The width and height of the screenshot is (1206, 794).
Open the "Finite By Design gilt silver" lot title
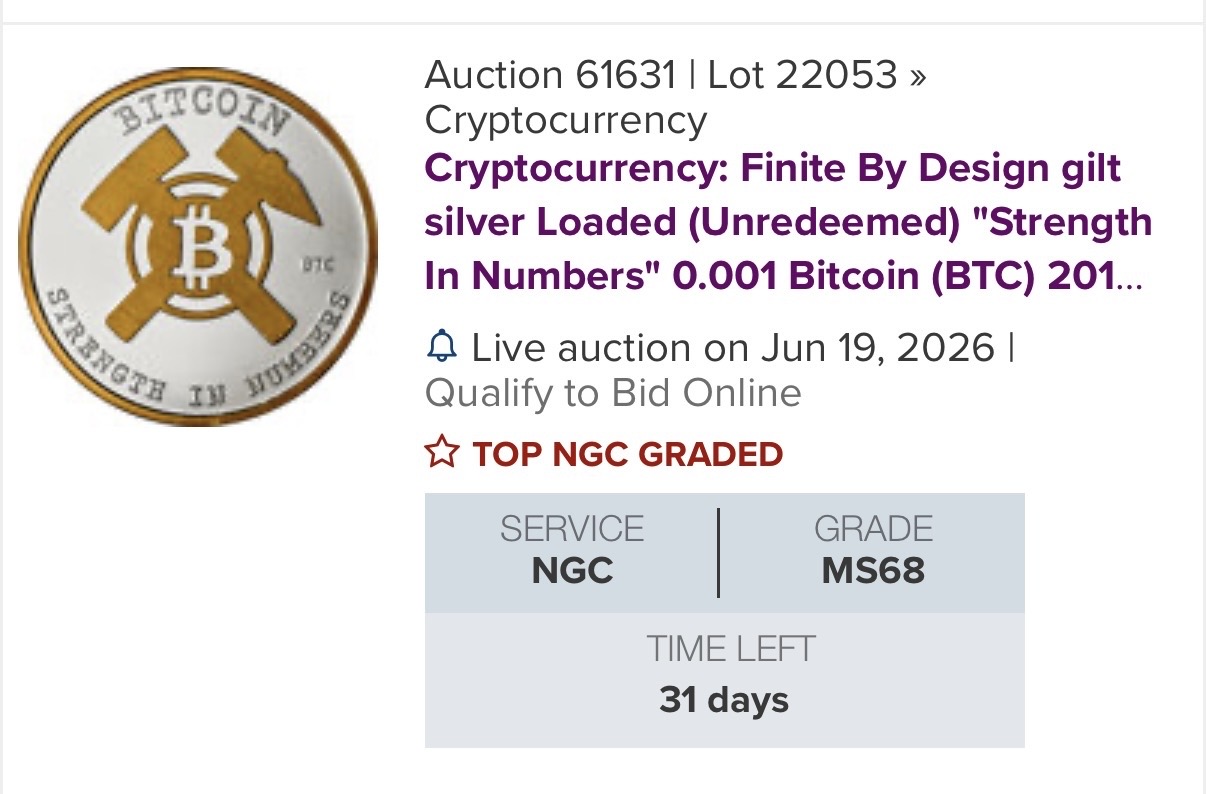coord(788,223)
